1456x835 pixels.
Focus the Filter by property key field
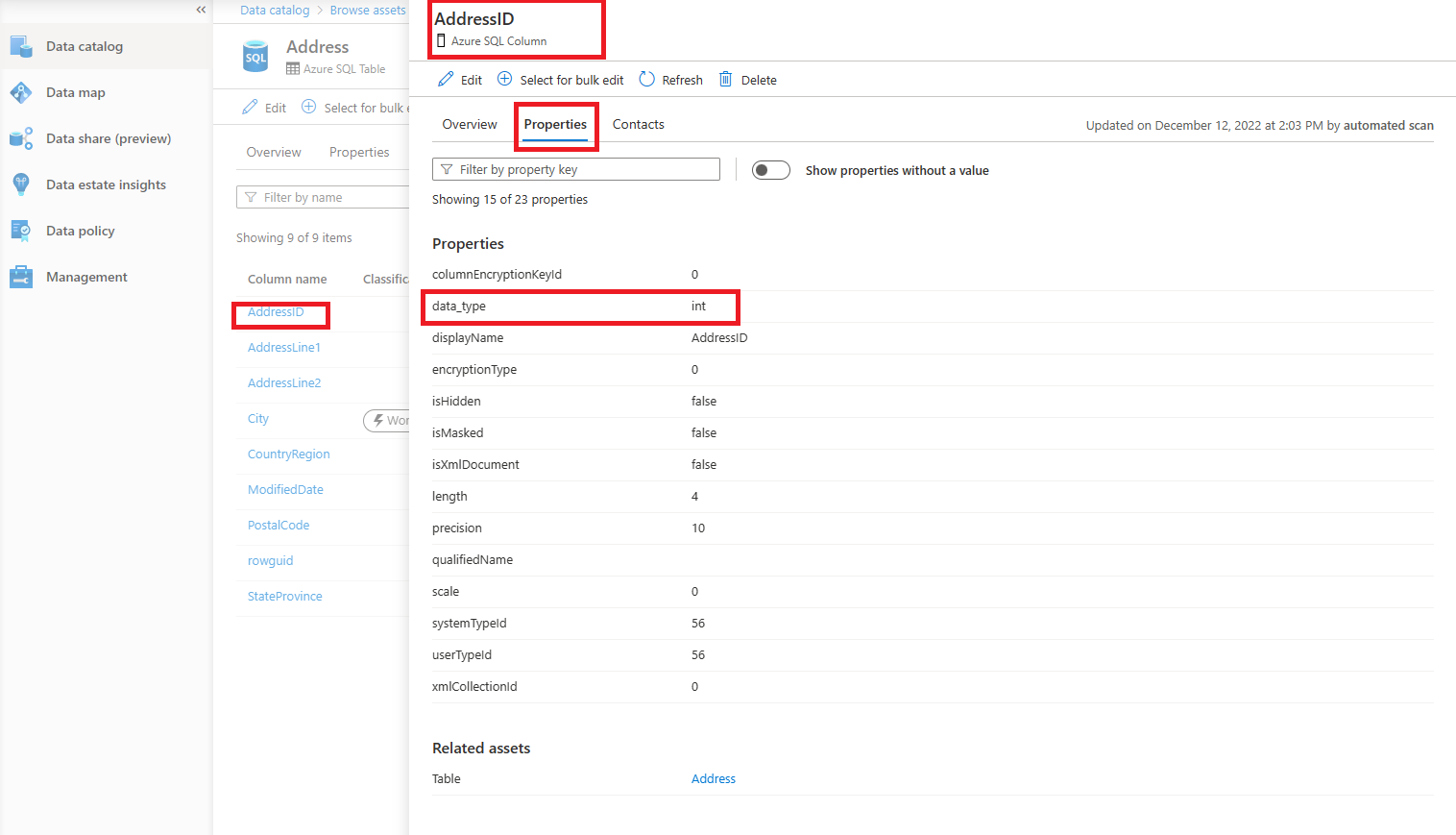[576, 169]
